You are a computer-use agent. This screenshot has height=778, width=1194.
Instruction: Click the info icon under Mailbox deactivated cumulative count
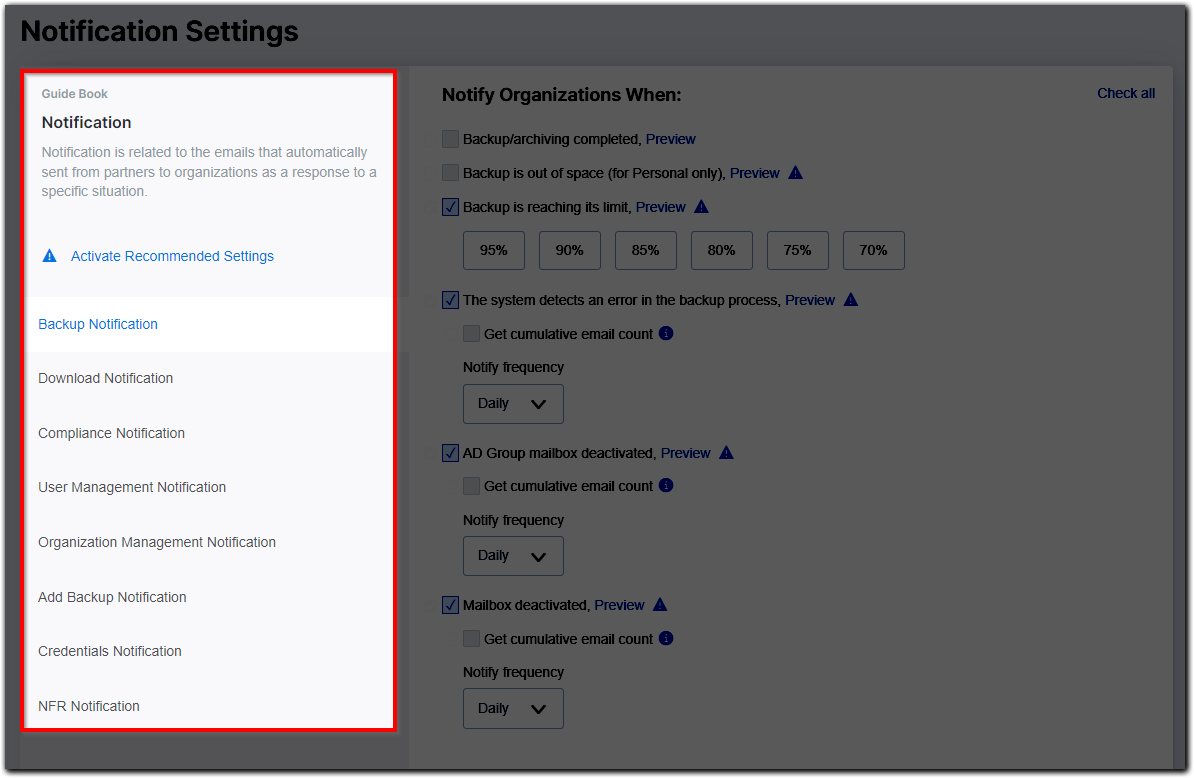666,638
